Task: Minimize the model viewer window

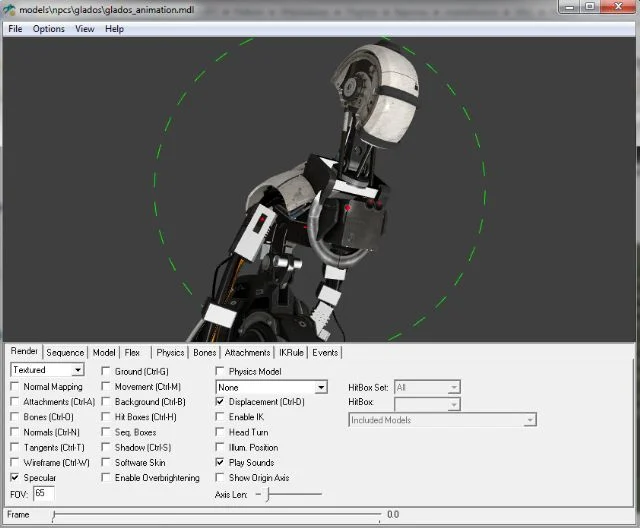Action: pyautogui.click(x=569, y=7)
